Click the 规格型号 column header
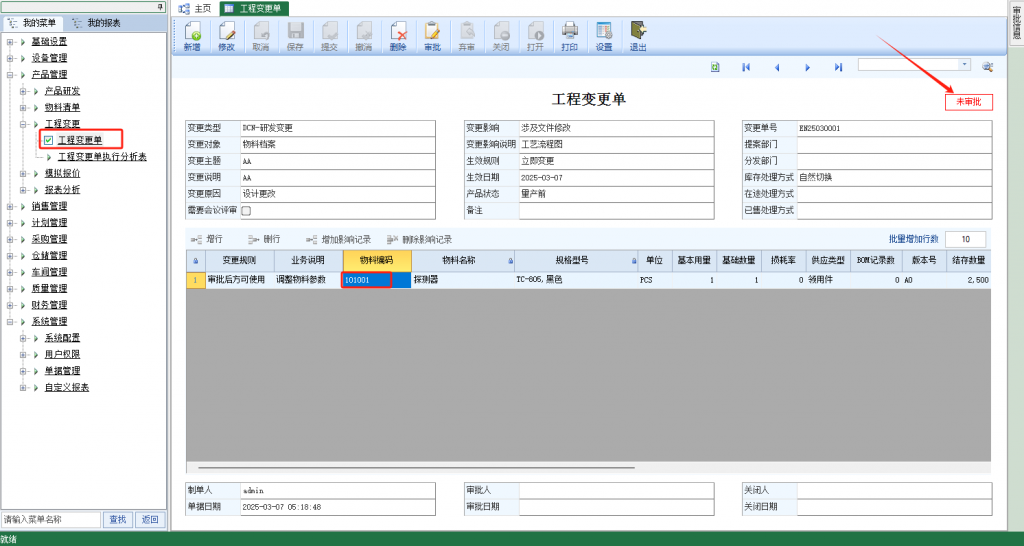The width and height of the screenshot is (1024, 546). (x=577, y=260)
